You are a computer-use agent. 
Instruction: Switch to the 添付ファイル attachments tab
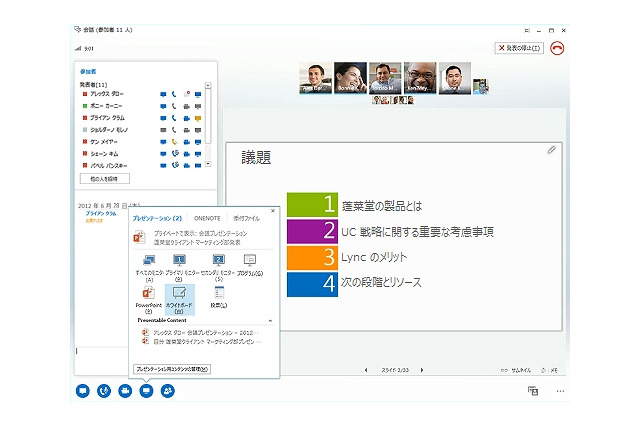(246, 218)
